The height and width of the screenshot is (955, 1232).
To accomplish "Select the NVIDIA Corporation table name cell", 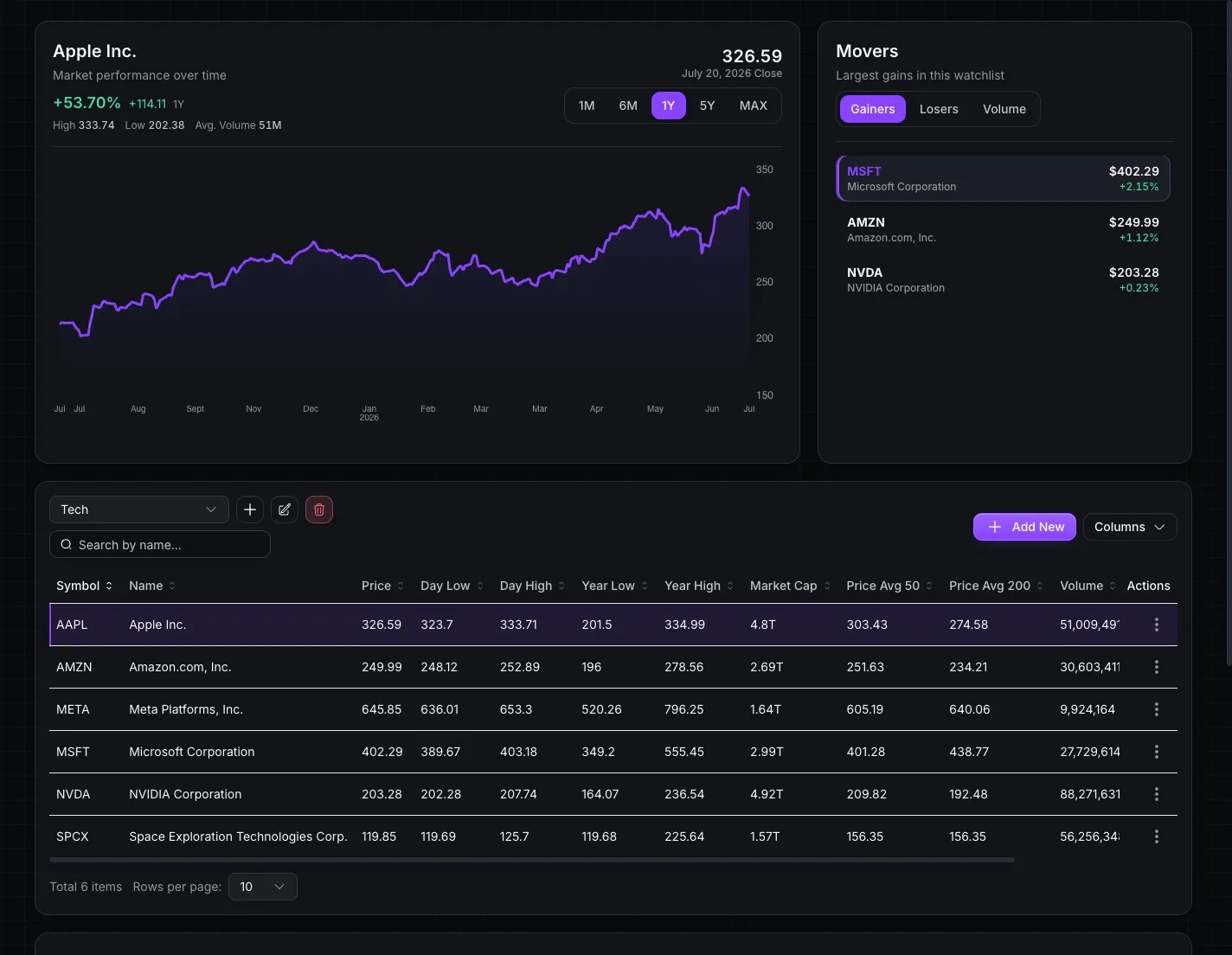I will click(x=185, y=794).
